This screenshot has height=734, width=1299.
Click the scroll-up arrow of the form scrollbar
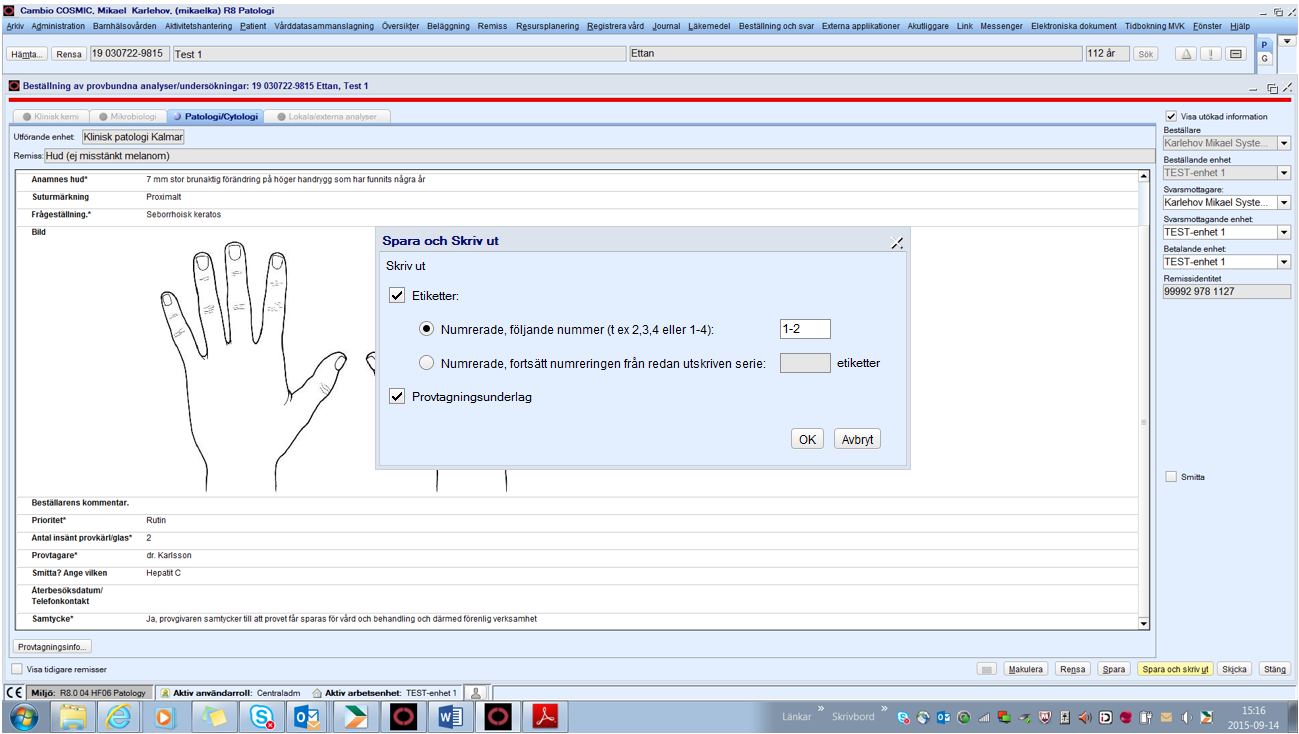pos(1144,178)
